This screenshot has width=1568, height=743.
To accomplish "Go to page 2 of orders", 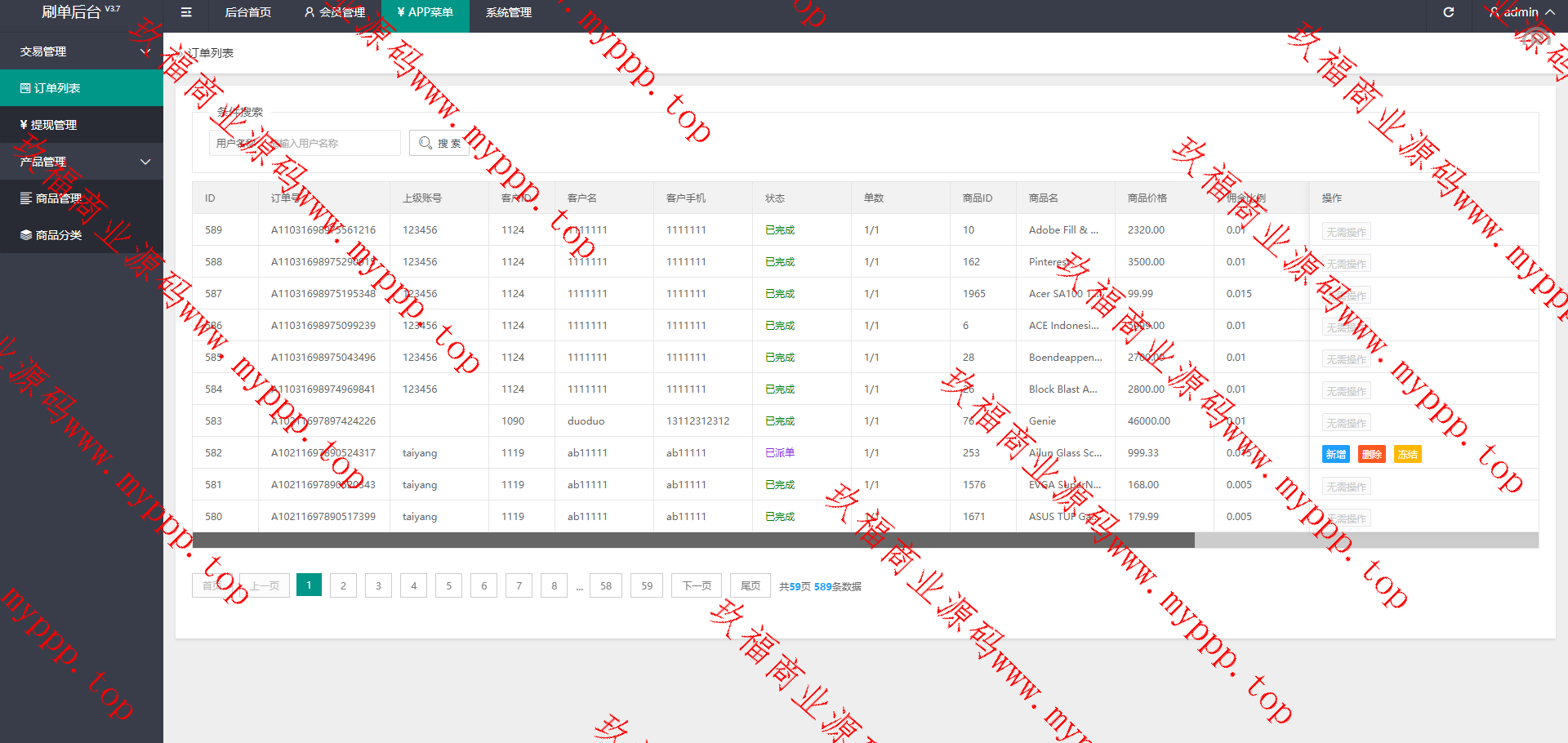I will pyautogui.click(x=343, y=585).
